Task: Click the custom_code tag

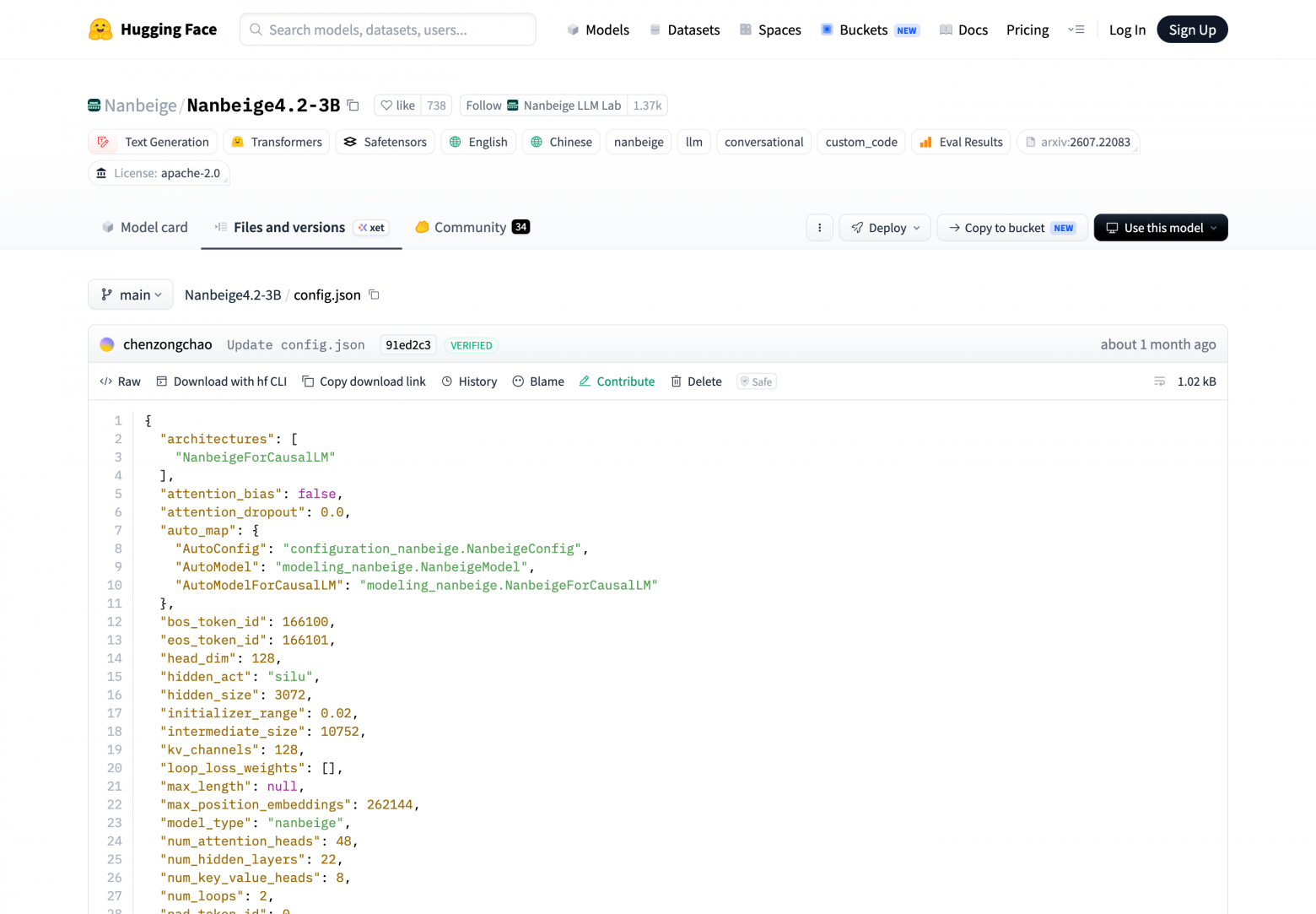Action: pyautogui.click(x=861, y=142)
